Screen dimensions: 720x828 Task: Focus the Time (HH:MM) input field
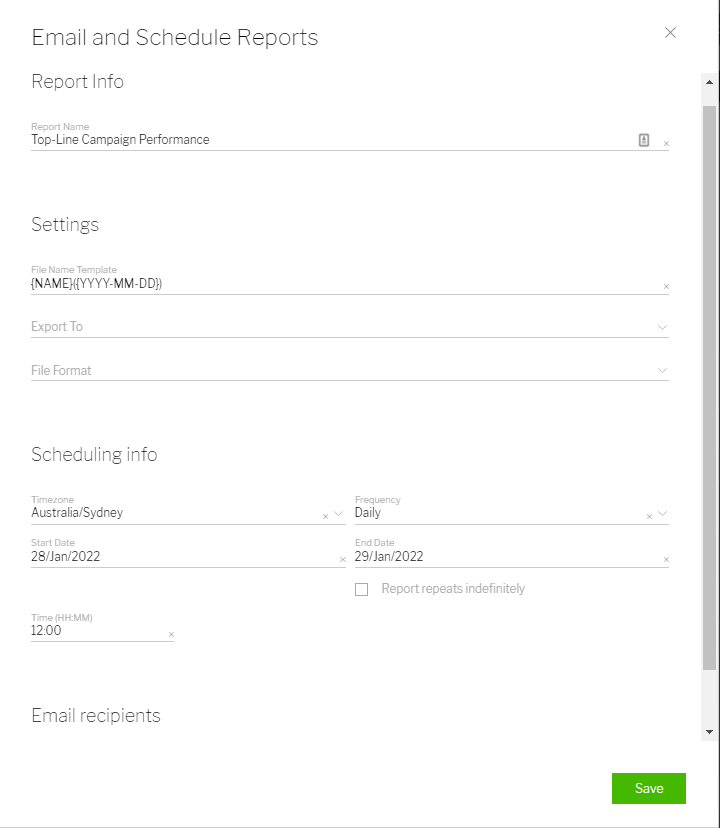(95, 631)
